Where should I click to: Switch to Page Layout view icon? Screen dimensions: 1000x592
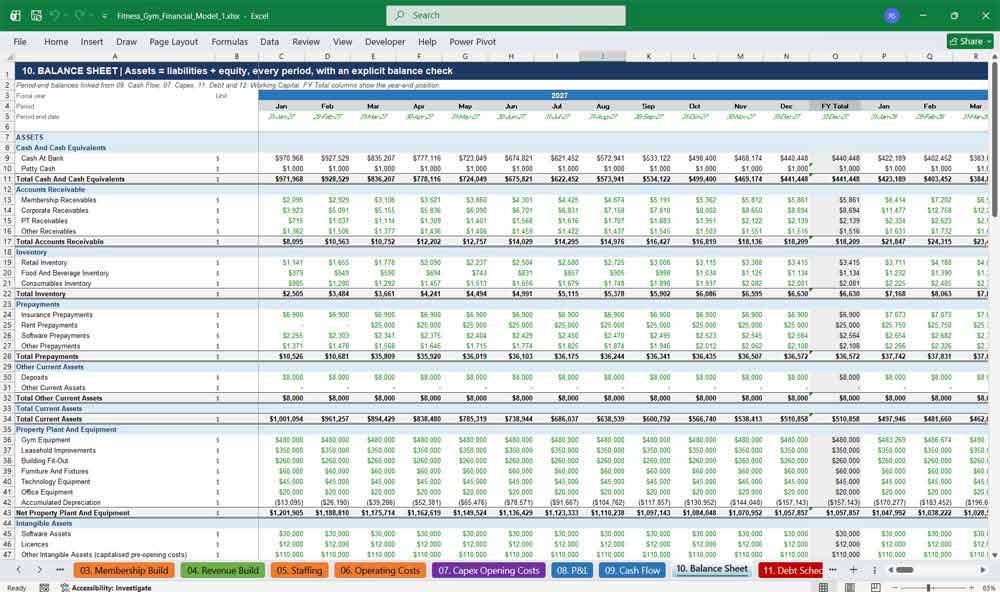849,587
